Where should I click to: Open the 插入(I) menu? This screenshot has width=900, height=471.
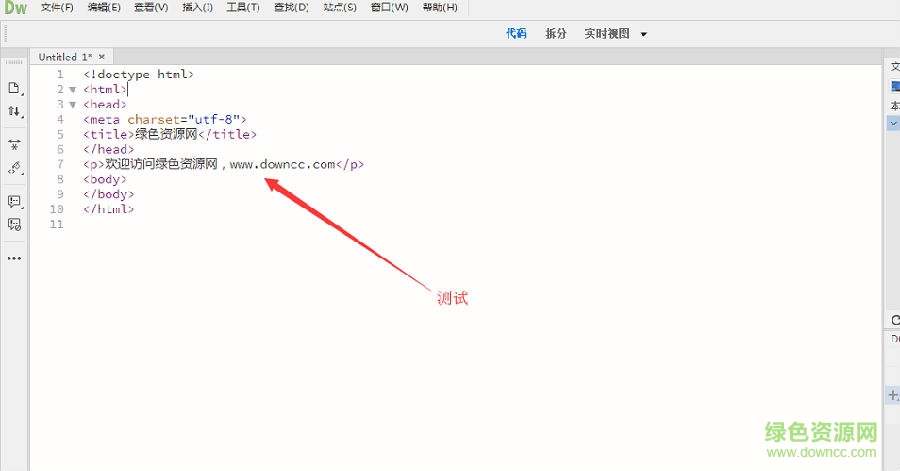(197, 8)
